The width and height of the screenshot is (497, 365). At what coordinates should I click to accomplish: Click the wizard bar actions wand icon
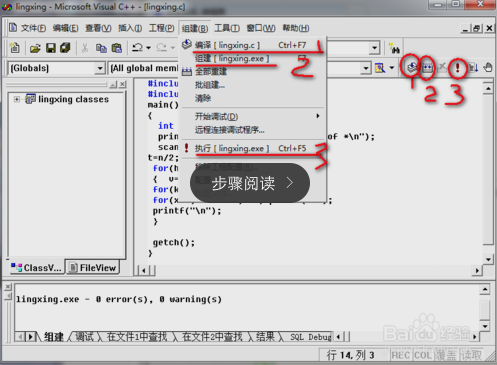pos(380,68)
